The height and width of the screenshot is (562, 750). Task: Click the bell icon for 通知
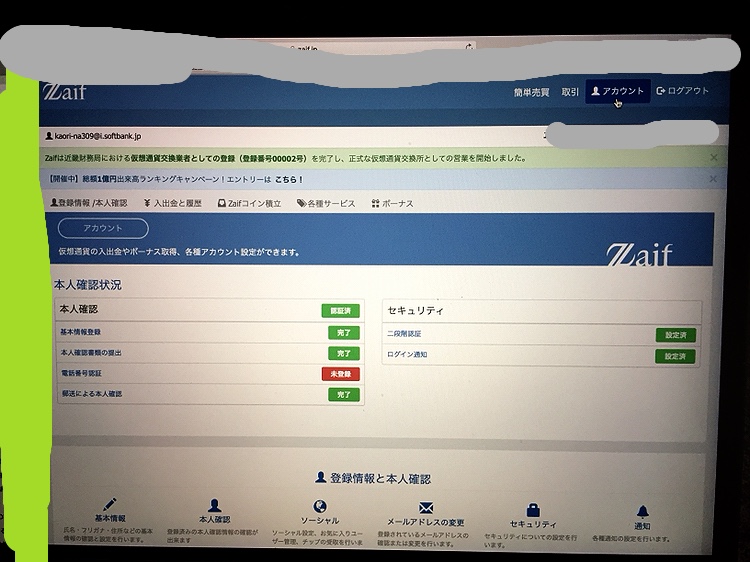642,511
